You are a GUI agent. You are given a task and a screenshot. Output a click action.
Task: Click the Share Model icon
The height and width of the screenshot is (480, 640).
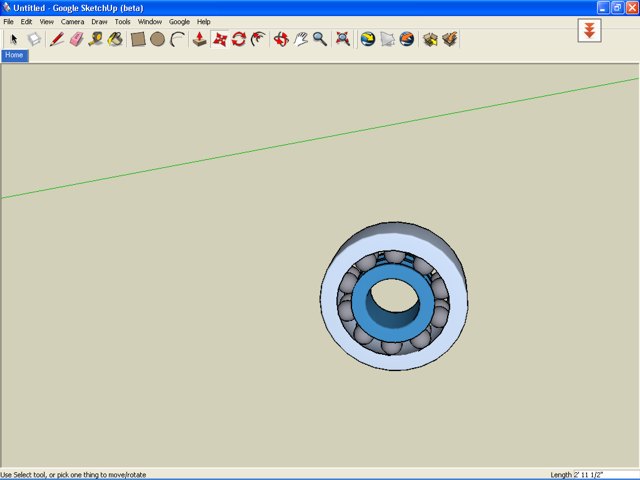click(x=449, y=39)
